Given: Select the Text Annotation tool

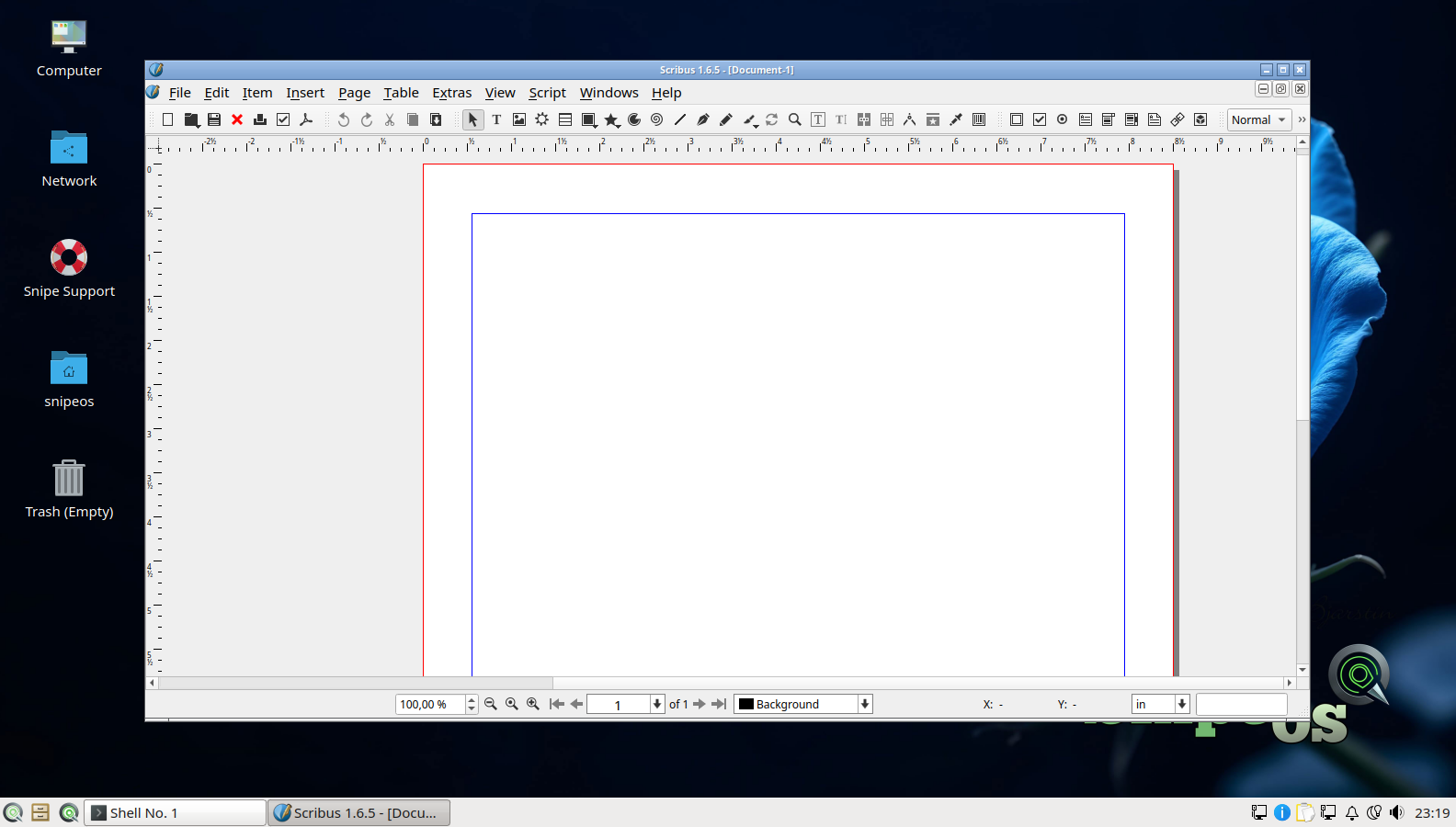Looking at the screenshot, I should [x=1155, y=119].
